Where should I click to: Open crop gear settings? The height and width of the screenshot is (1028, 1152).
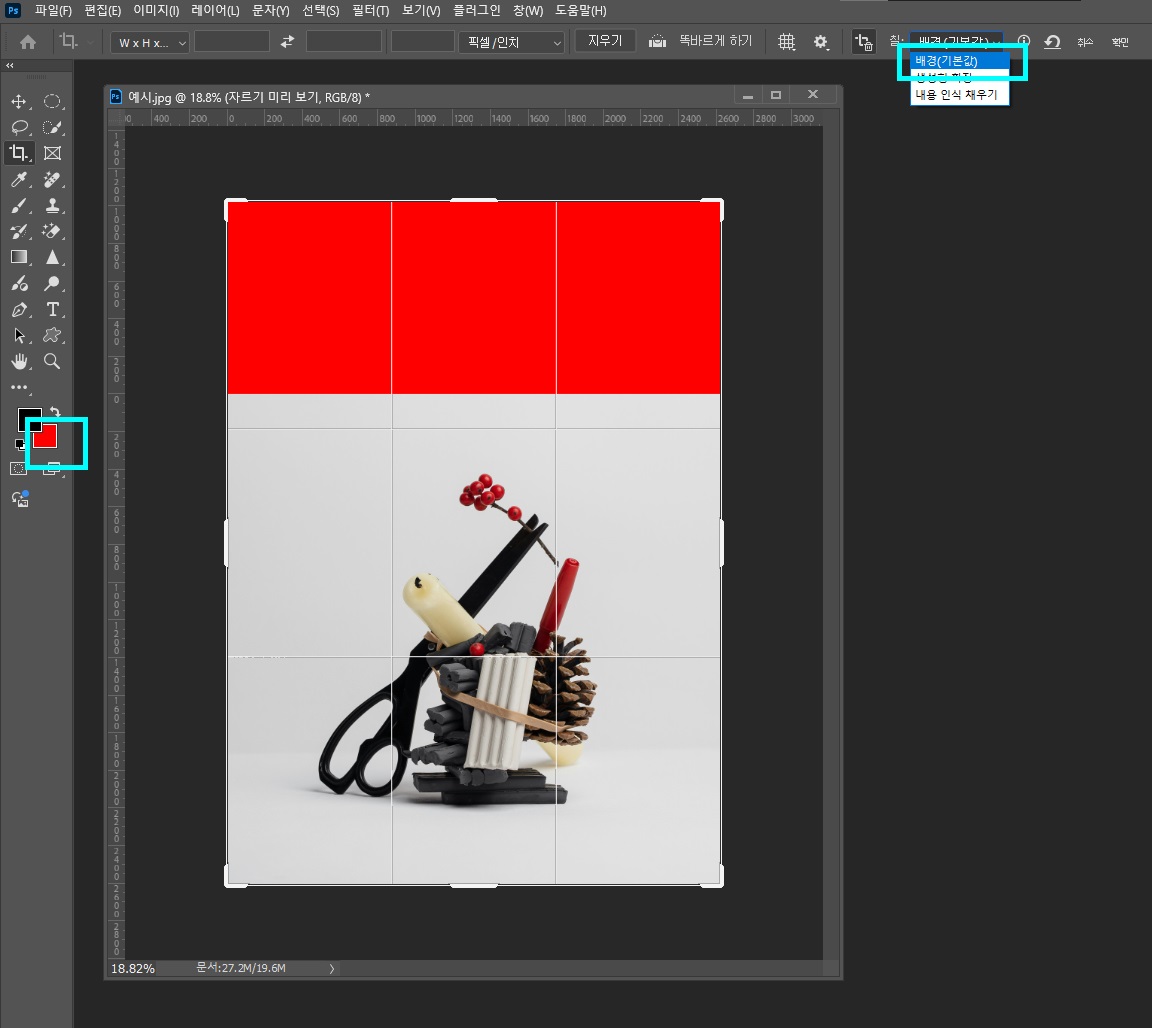(821, 42)
